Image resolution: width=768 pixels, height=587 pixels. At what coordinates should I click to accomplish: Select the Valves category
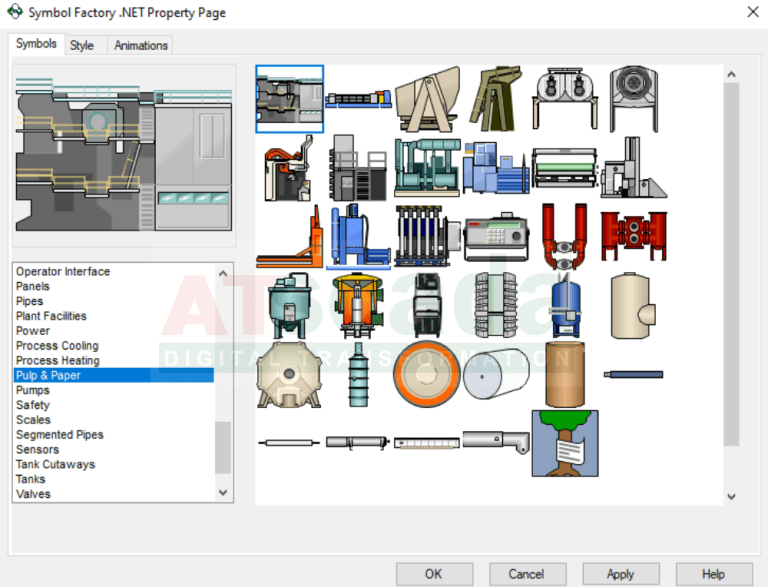[114, 494]
